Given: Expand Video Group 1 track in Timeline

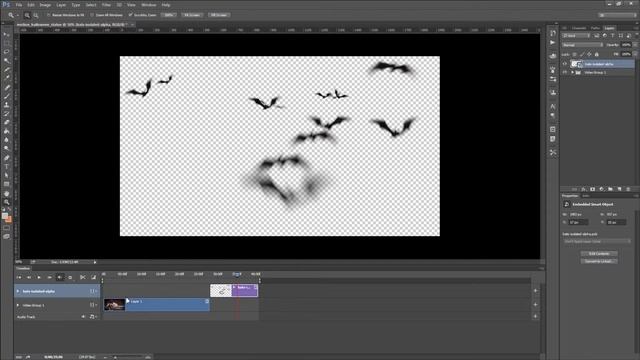Looking at the screenshot, I should point(18,305).
